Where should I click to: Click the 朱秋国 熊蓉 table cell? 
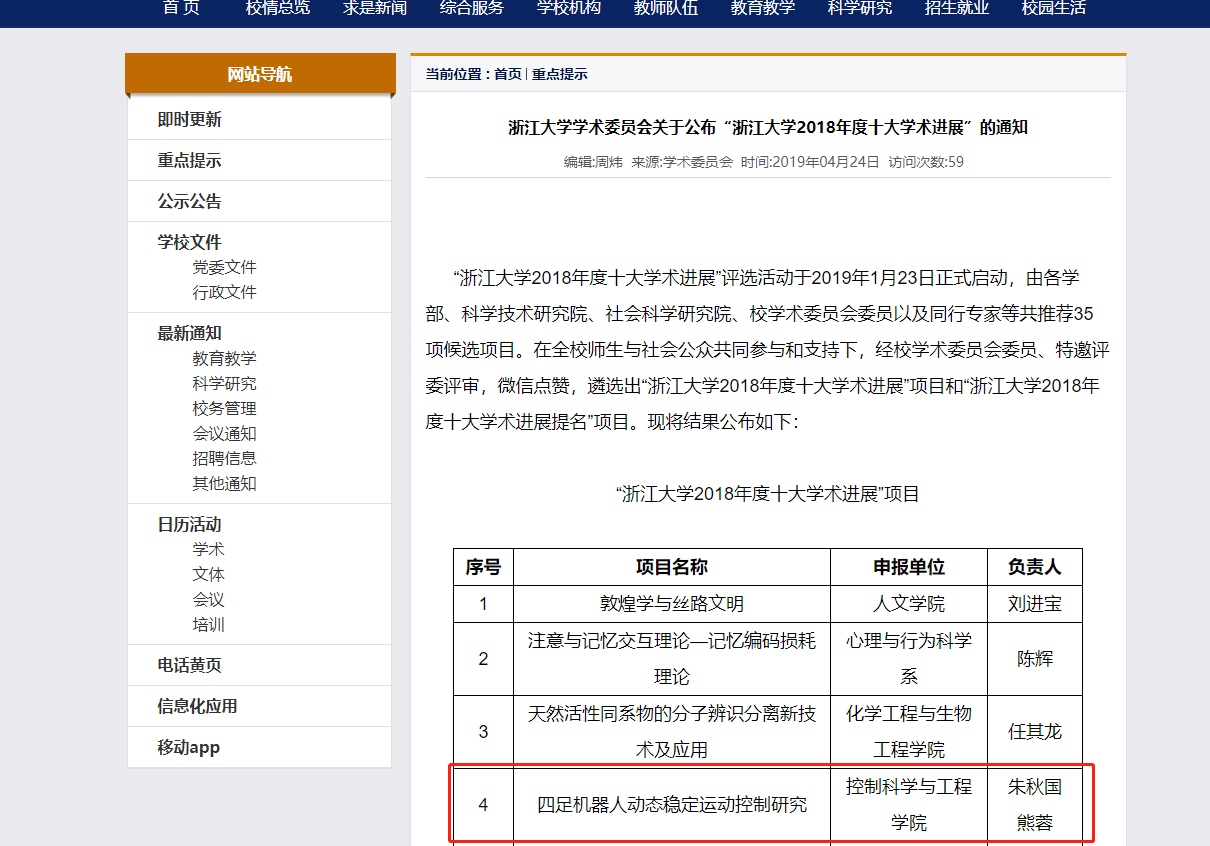1035,805
